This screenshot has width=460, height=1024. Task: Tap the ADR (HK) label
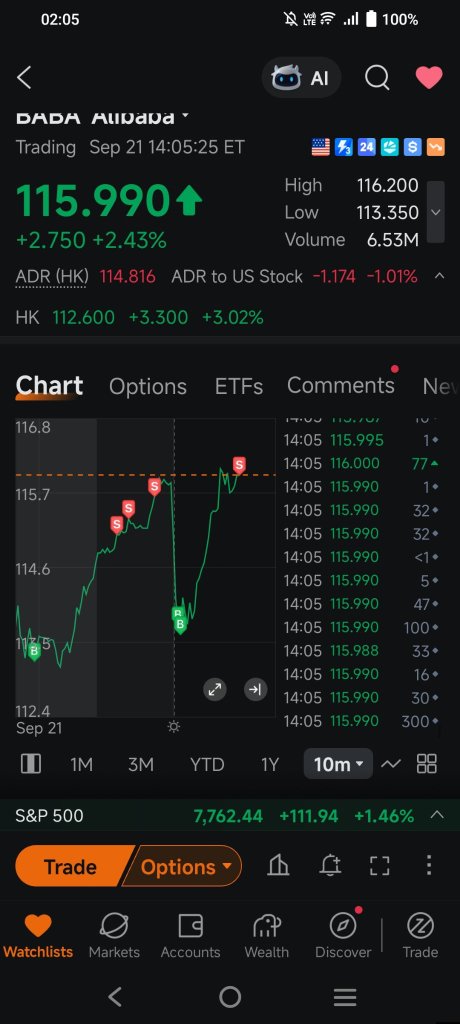click(52, 276)
